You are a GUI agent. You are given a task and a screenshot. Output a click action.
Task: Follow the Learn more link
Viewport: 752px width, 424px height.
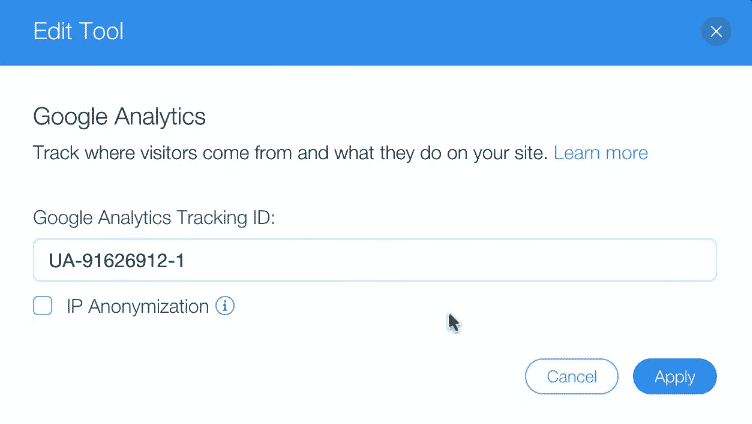(600, 153)
